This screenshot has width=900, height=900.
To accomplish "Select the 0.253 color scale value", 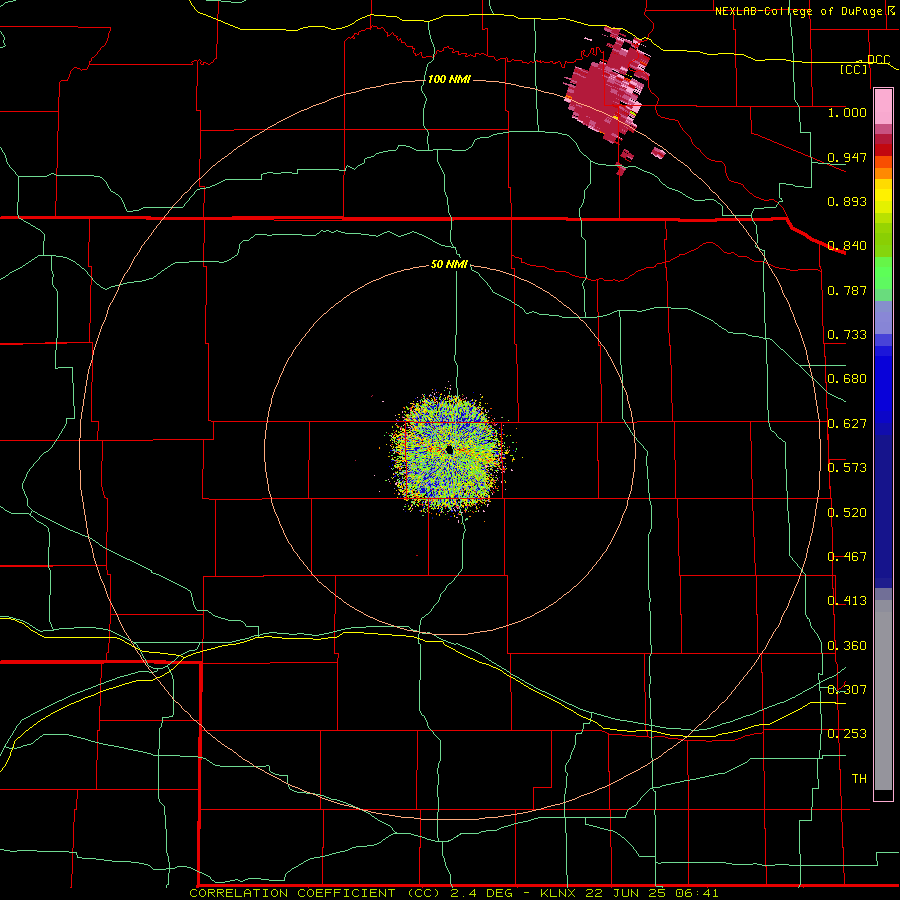I will tap(847, 734).
